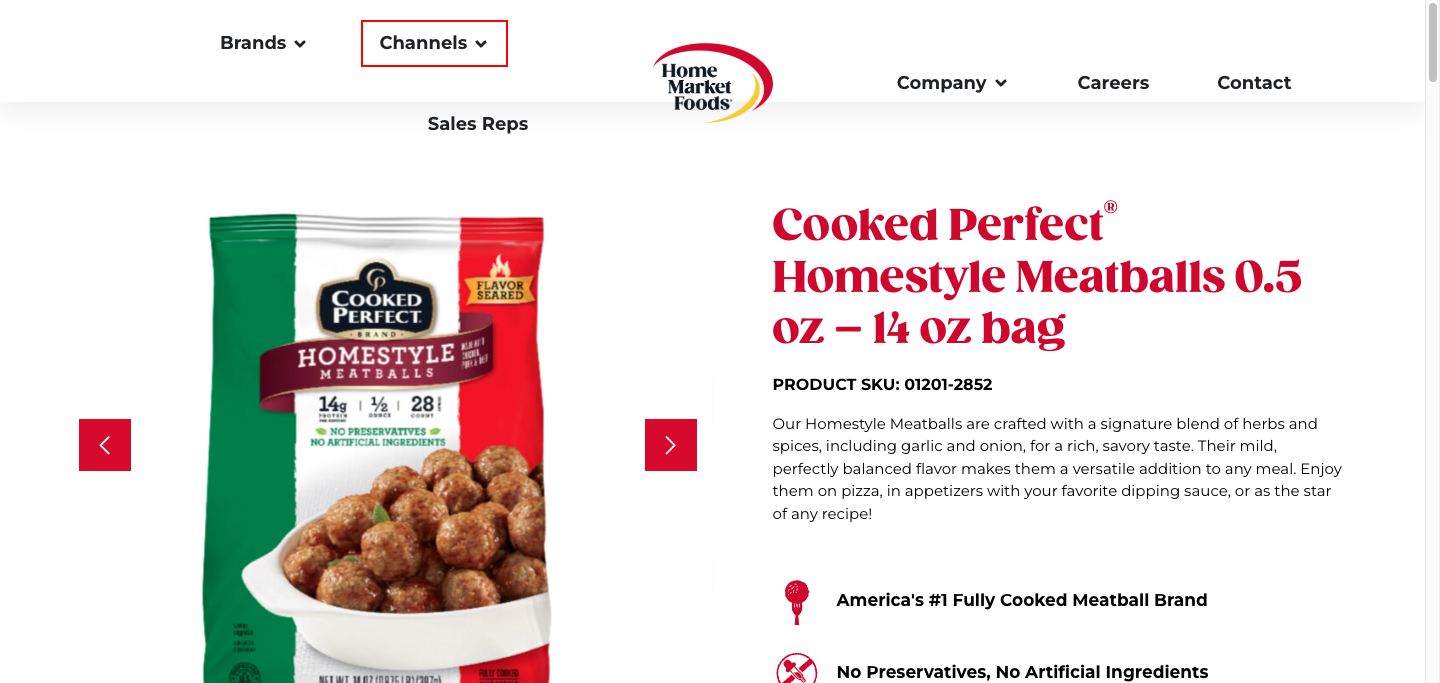Screen dimensions: 1440x683
Task: Click the meatball-on-fork icon
Action: tap(796, 601)
